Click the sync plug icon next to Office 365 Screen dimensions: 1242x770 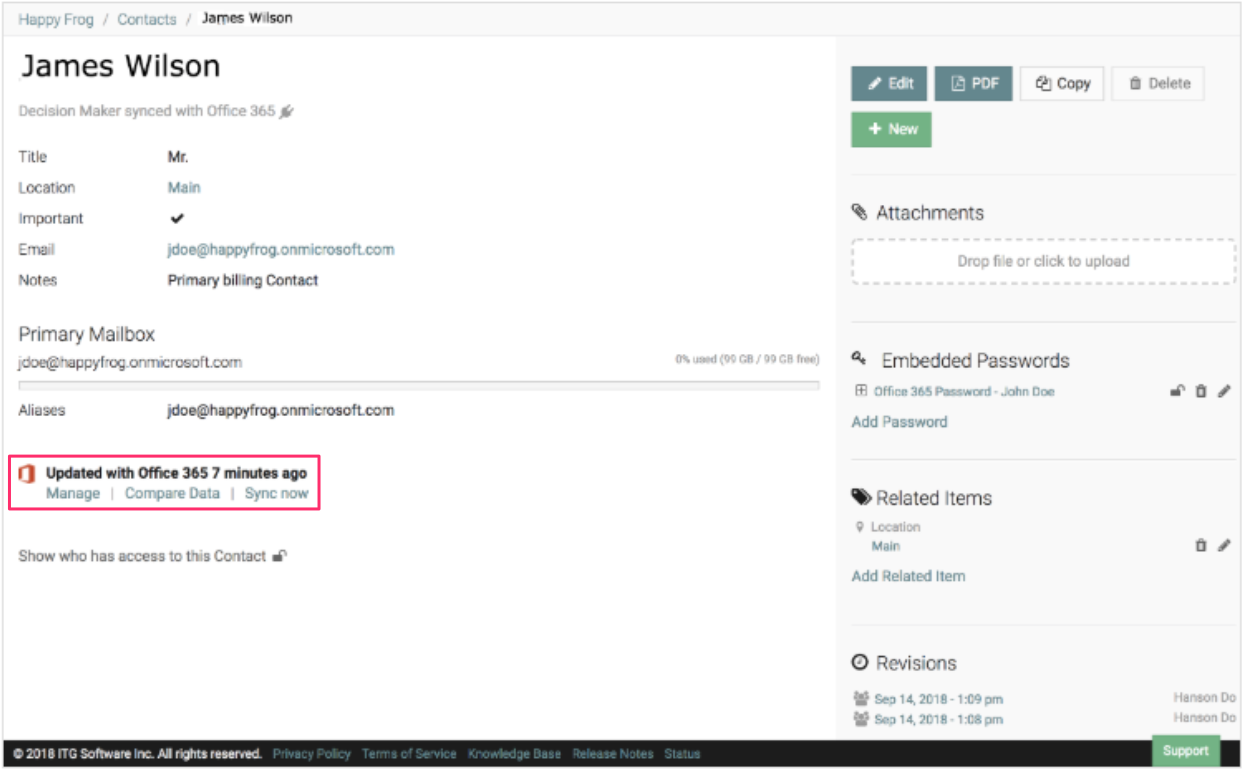[x=287, y=112]
